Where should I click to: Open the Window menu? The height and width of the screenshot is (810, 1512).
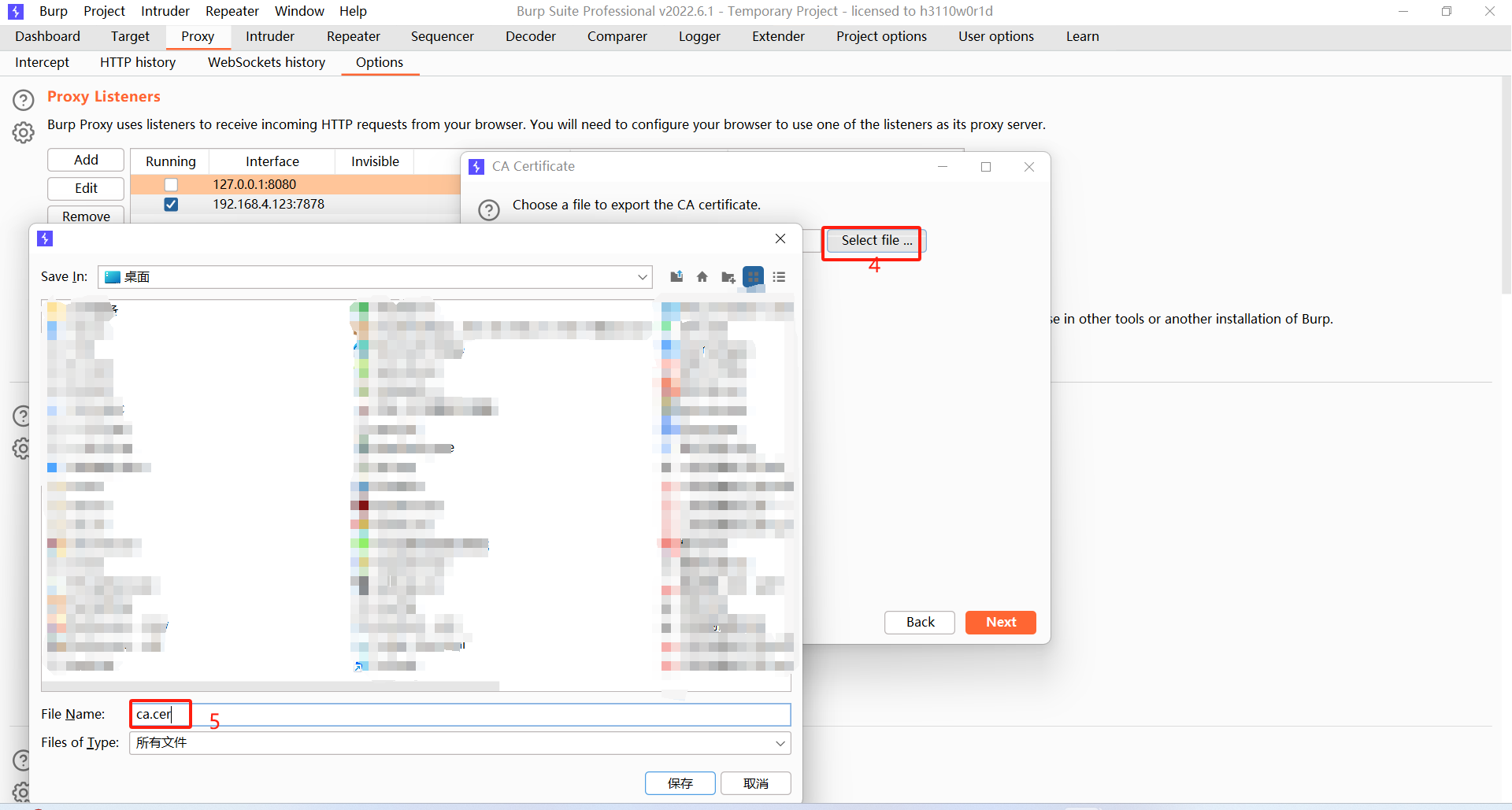click(x=299, y=11)
